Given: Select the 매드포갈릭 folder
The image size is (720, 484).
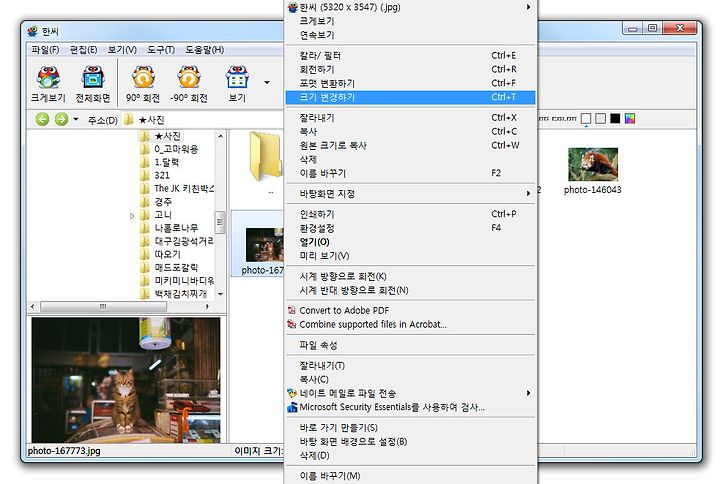Looking at the screenshot, I should (x=176, y=267).
